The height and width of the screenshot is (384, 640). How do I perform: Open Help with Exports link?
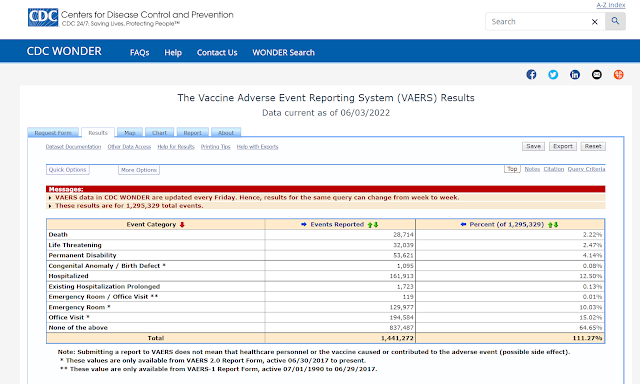(x=258, y=147)
